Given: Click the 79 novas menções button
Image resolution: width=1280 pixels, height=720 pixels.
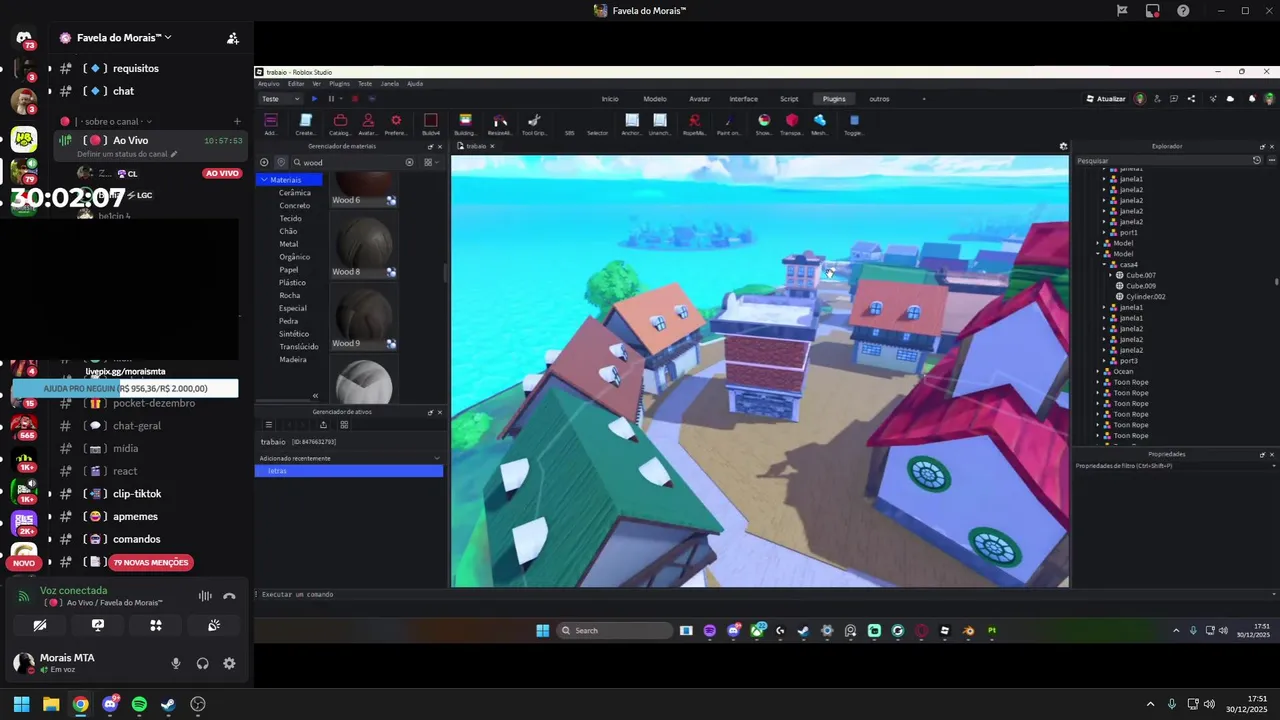Looking at the screenshot, I should tap(151, 563).
